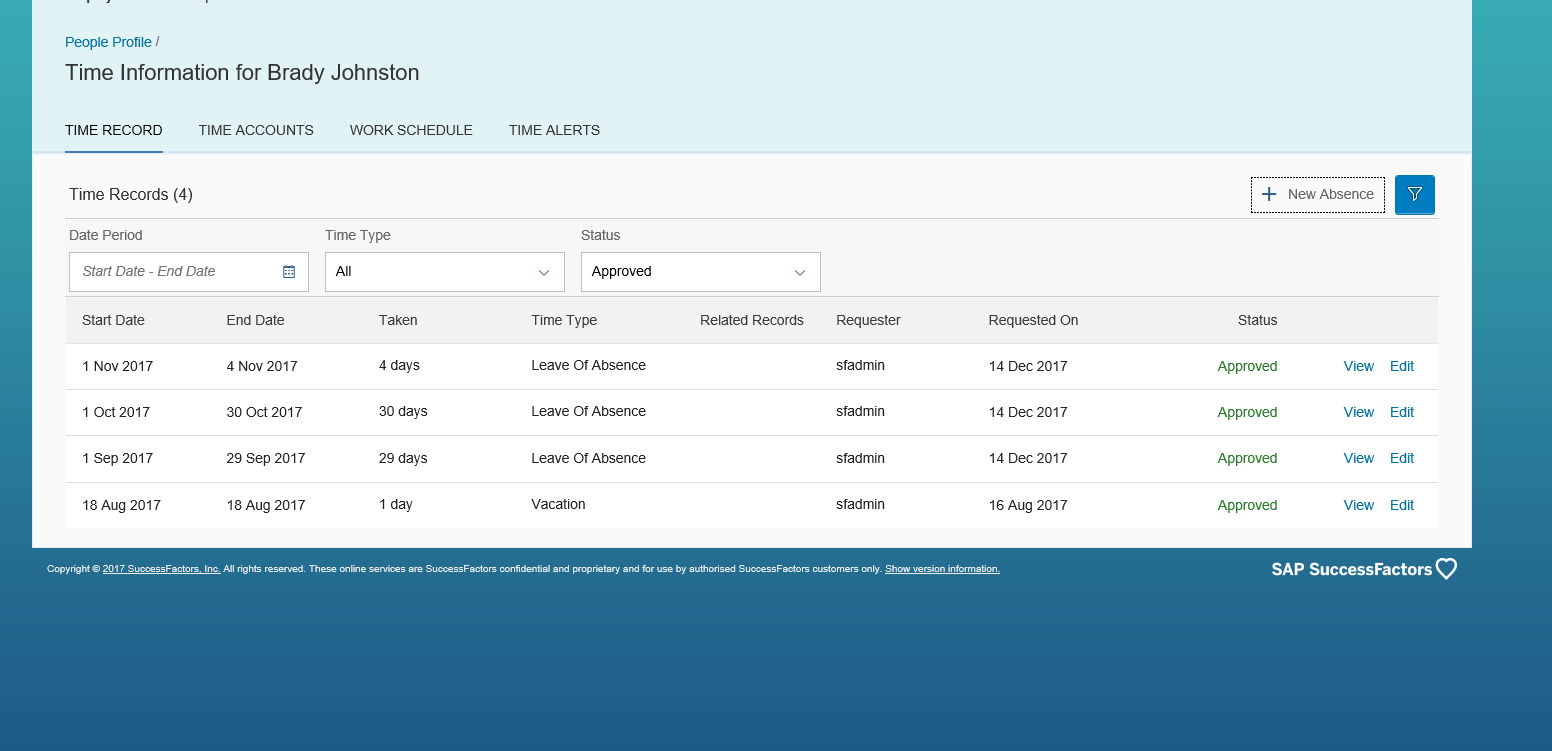
Task: Open the TIME ALERTS tab
Action: pos(554,130)
